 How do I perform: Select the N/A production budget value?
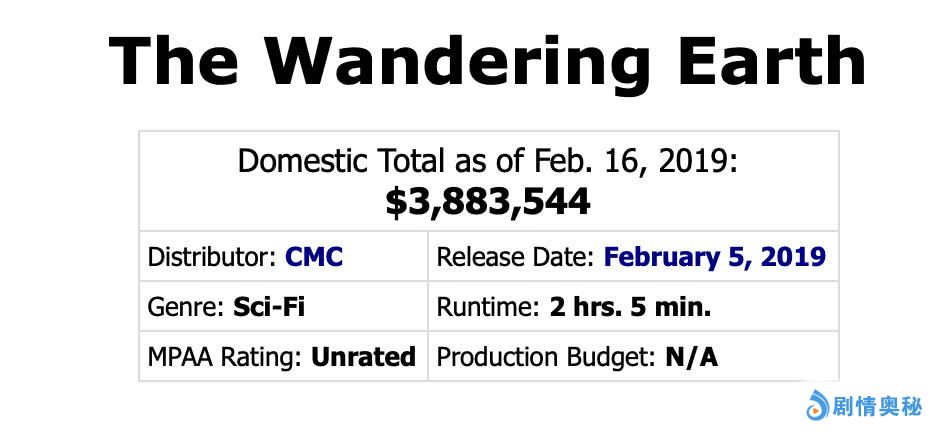tap(692, 357)
